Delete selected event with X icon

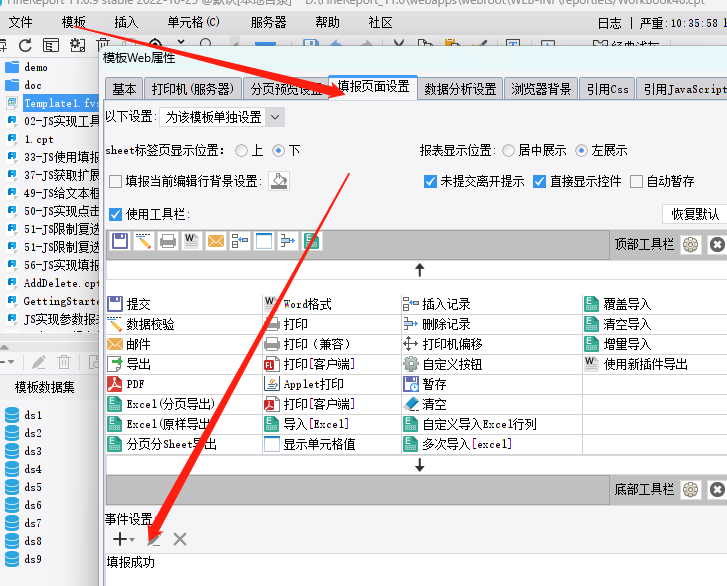[x=179, y=539]
